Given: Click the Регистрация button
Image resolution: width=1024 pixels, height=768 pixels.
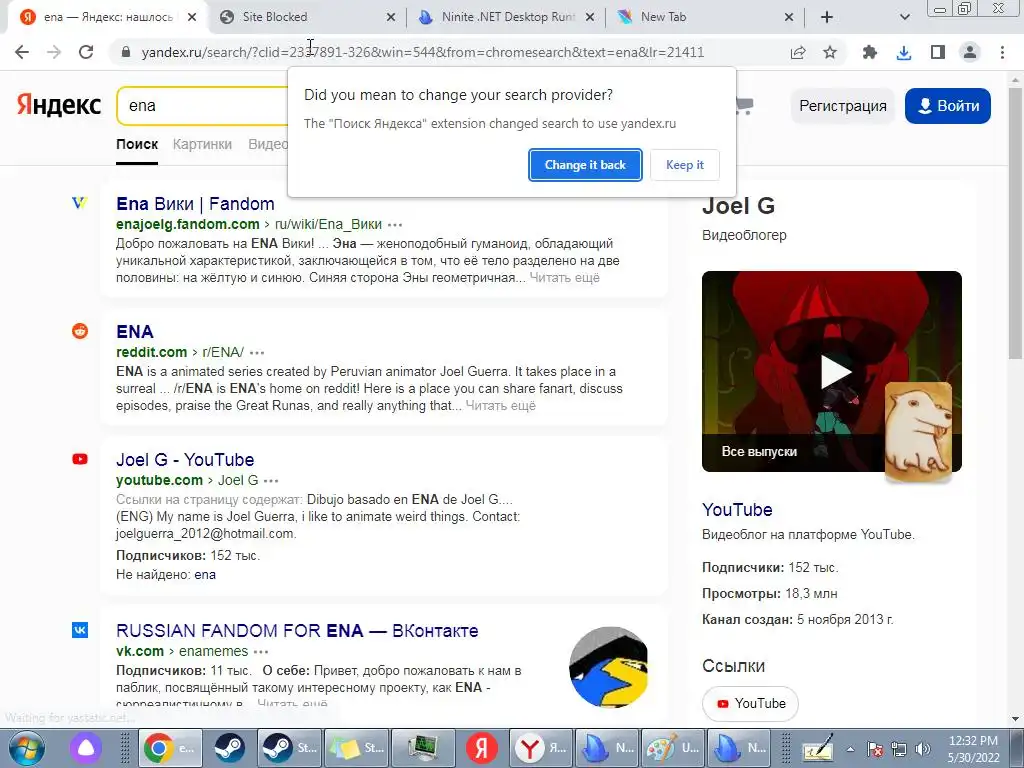Looking at the screenshot, I should click(x=842, y=106).
